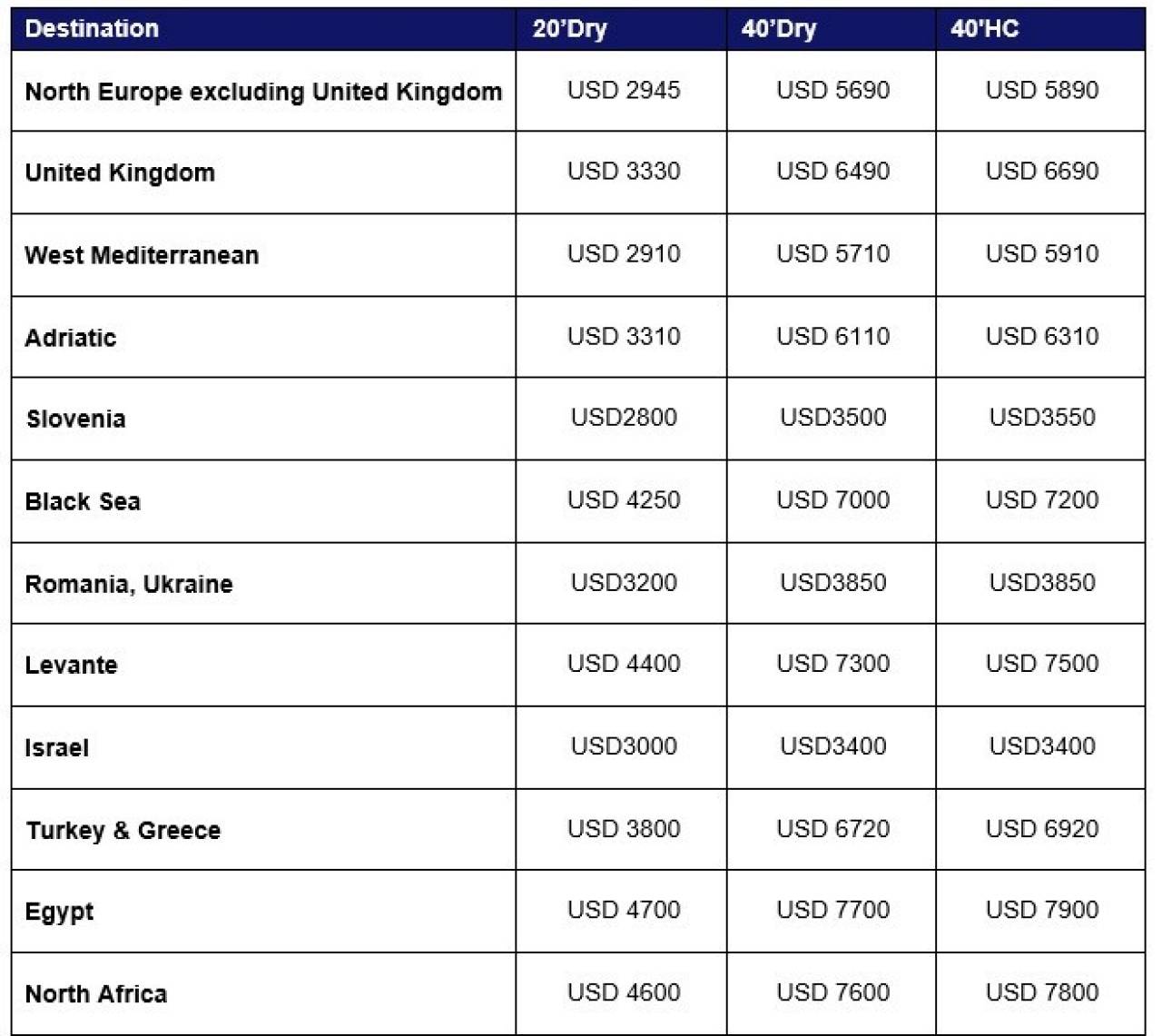
Task: Click North Africa 40'HC rate USD 7800
Action: [1042, 992]
